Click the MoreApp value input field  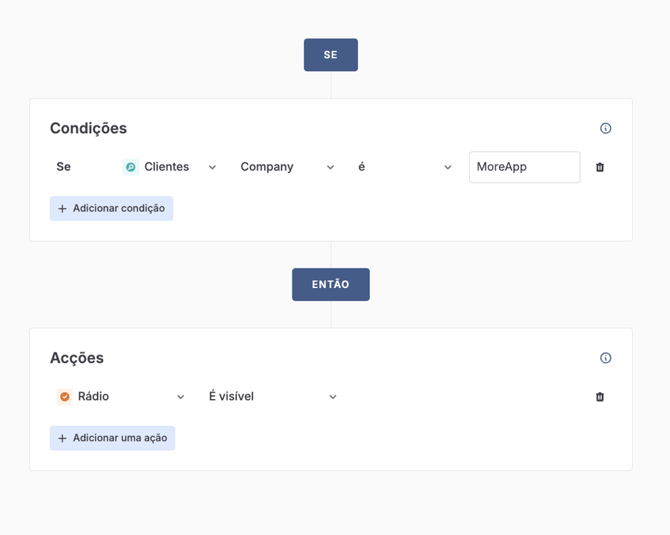pyautogui.click(x=524, y=167)
